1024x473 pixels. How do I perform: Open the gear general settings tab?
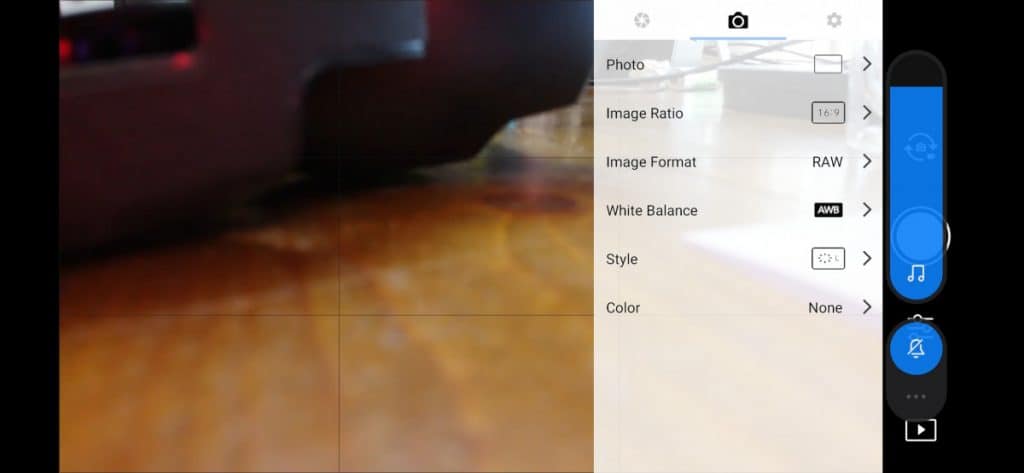pos(834,20)
